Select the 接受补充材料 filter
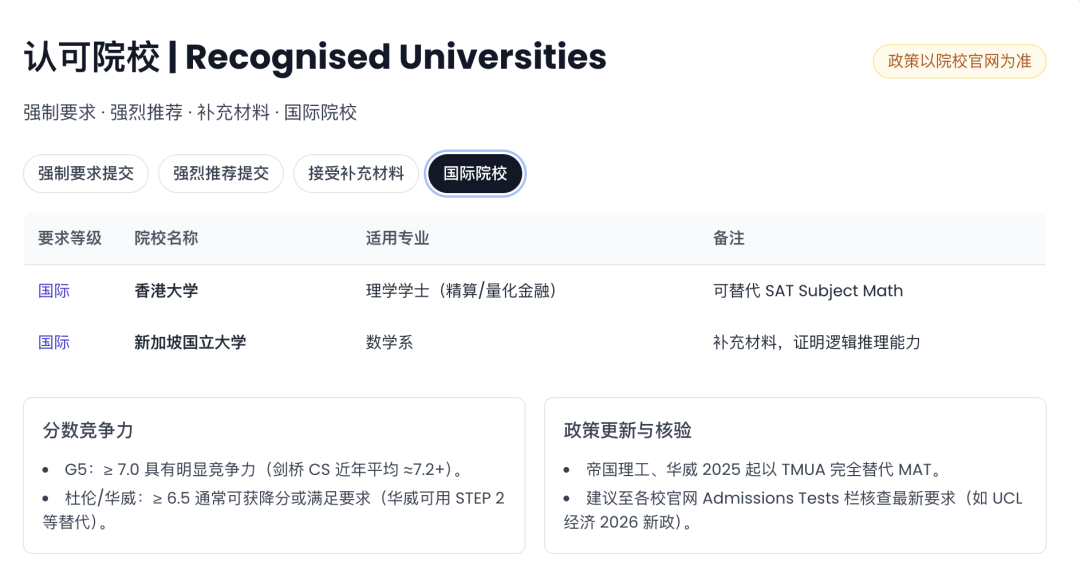Viewport: 1080px width, 581px height. 355,173
